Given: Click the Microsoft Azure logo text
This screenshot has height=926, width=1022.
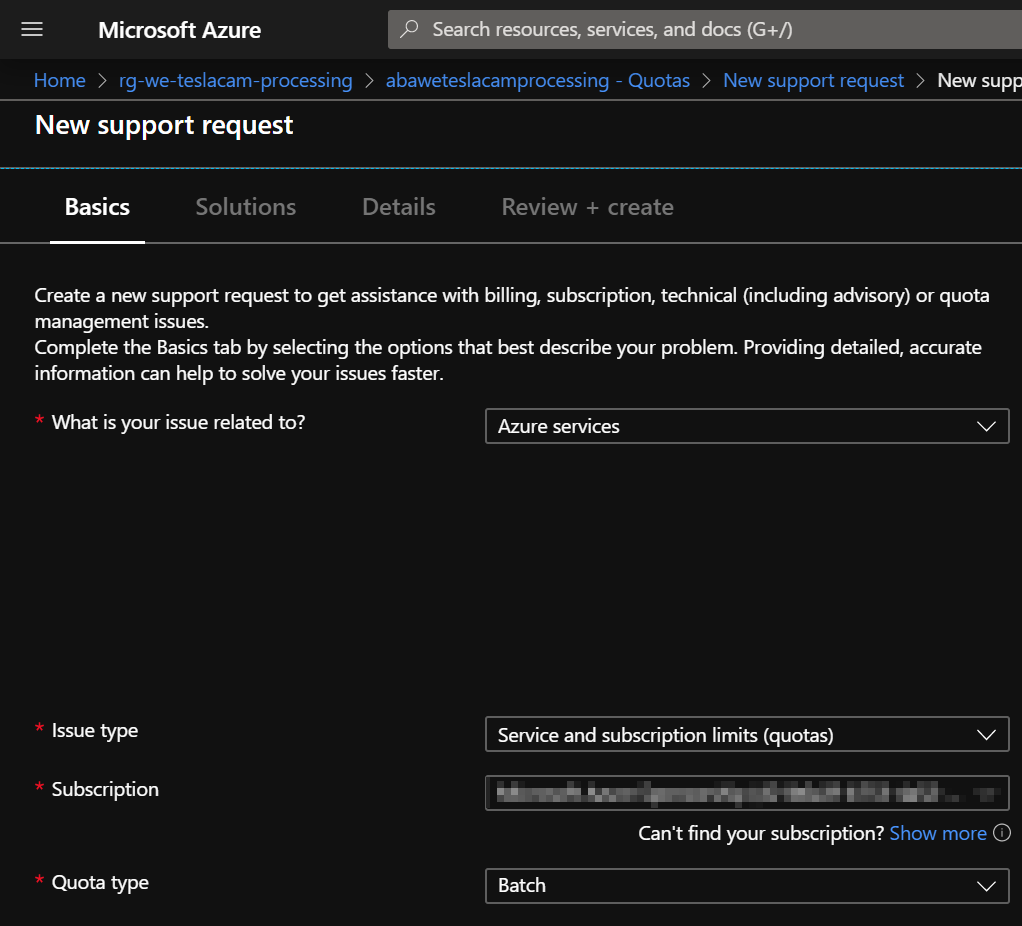Looking at the screenshot, I should 179,30.
